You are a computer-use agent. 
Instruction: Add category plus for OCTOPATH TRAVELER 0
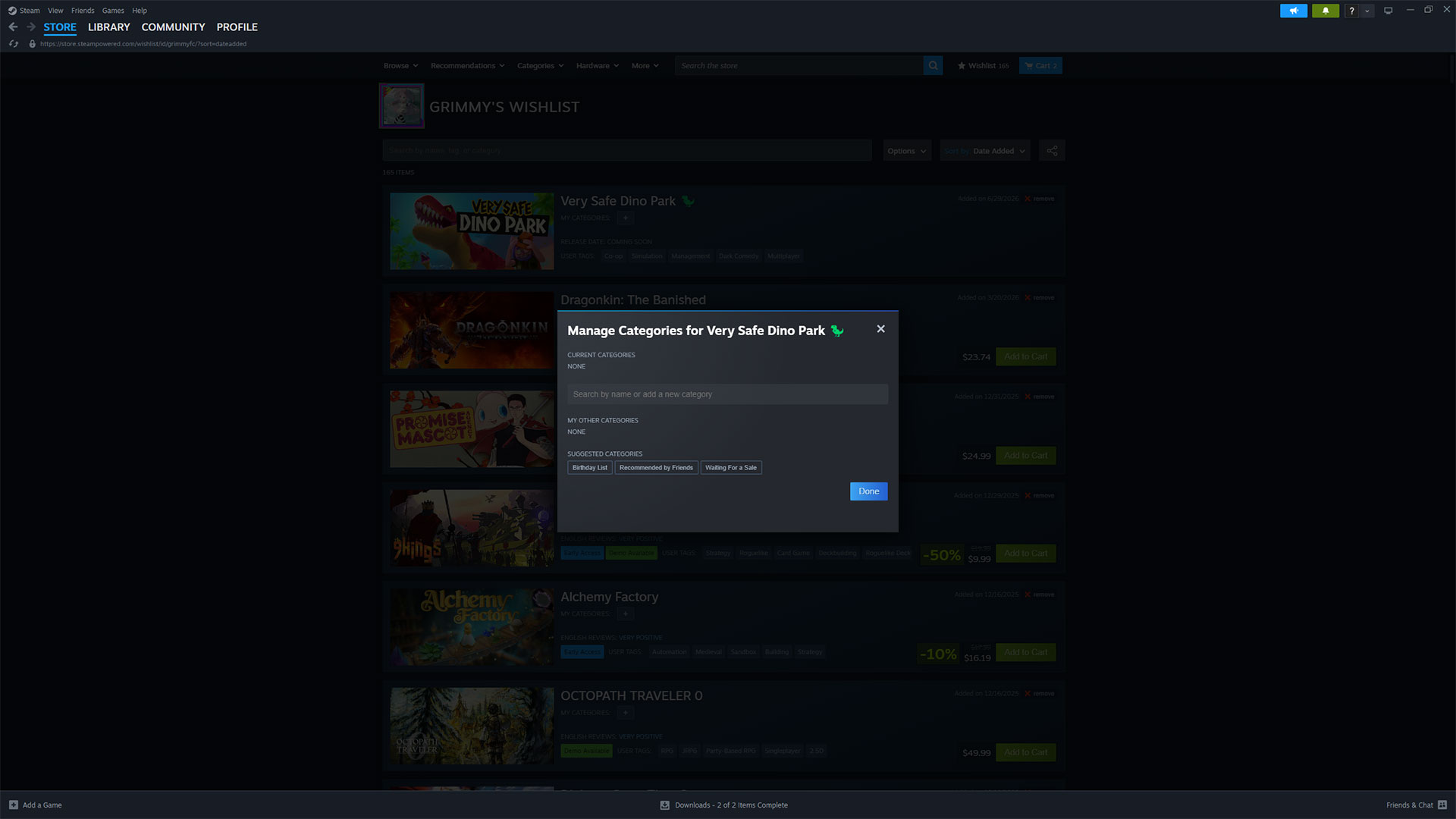coord(625,713)
